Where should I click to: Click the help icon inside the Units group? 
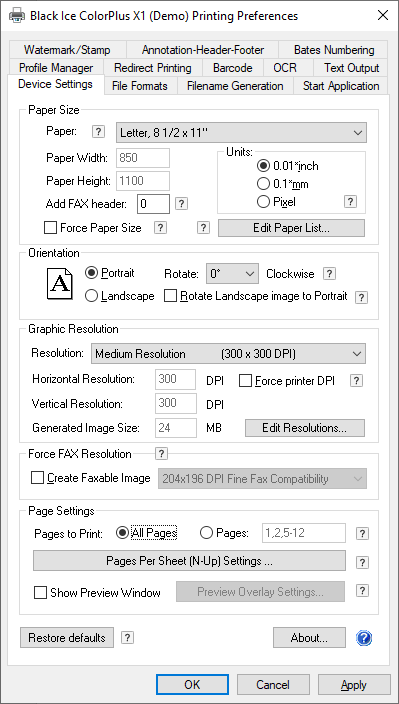coord(351,202)
